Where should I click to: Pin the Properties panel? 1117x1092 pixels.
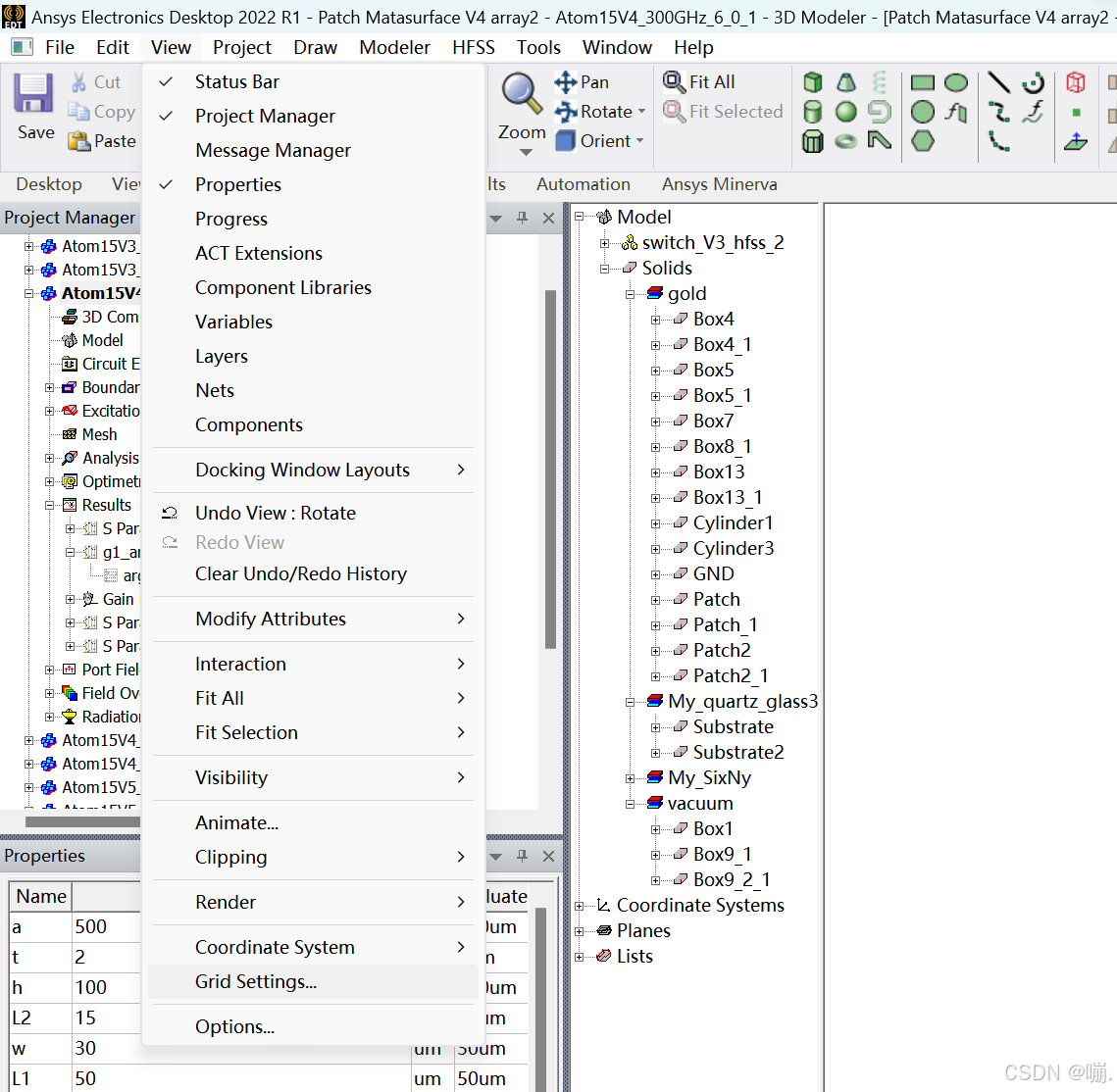(522, 856)
